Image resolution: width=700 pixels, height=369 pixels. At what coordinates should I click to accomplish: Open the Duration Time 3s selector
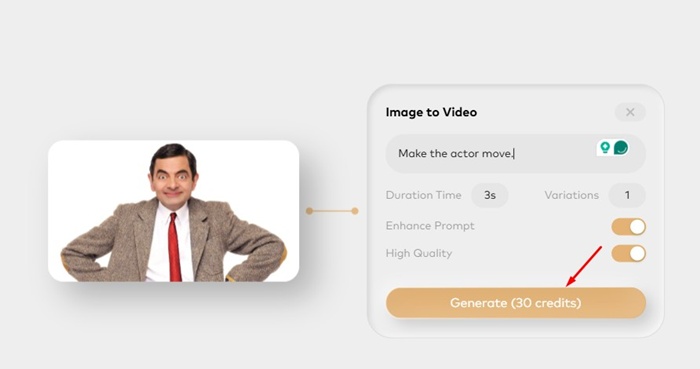(x=490, y=195)
